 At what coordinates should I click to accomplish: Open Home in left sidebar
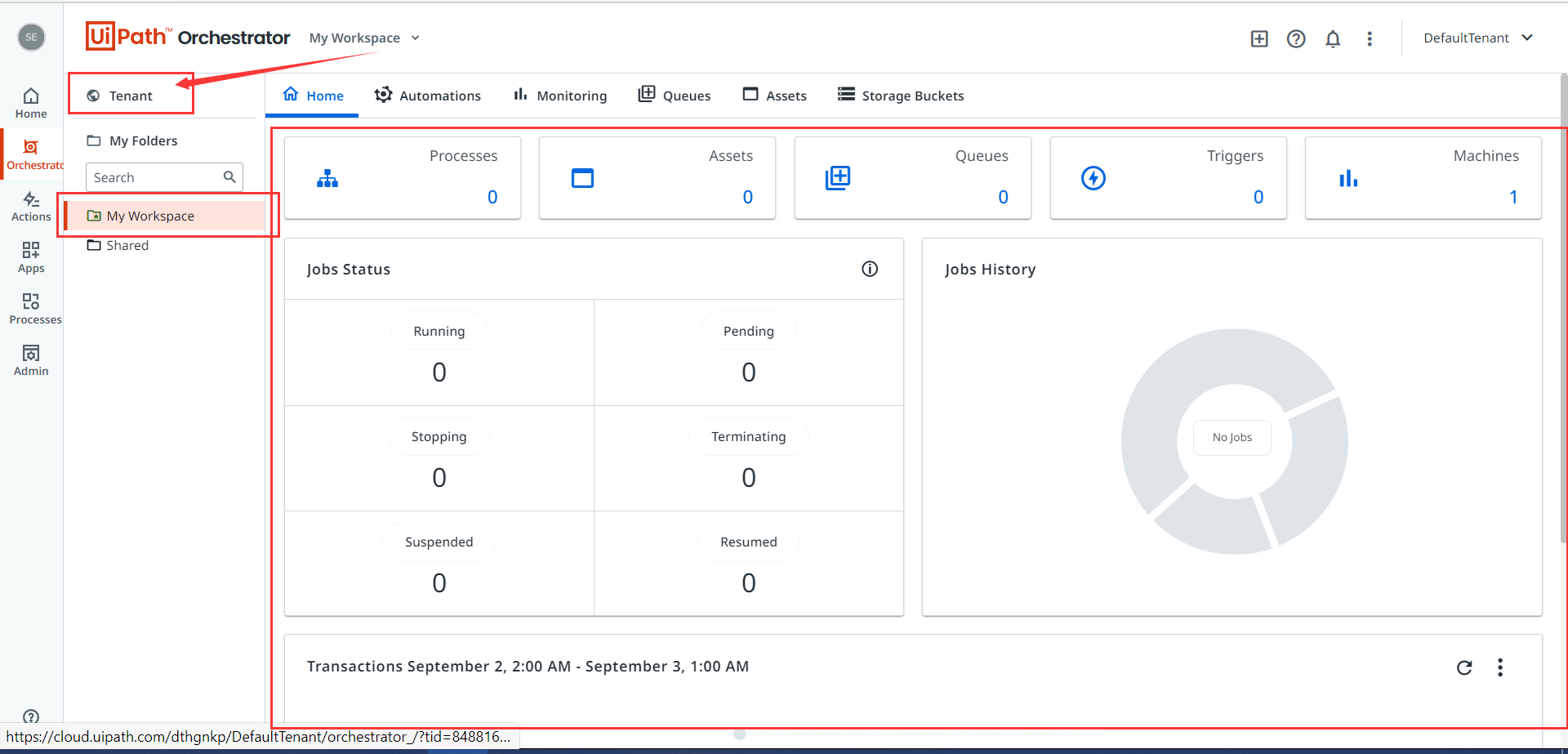point(31,103)
